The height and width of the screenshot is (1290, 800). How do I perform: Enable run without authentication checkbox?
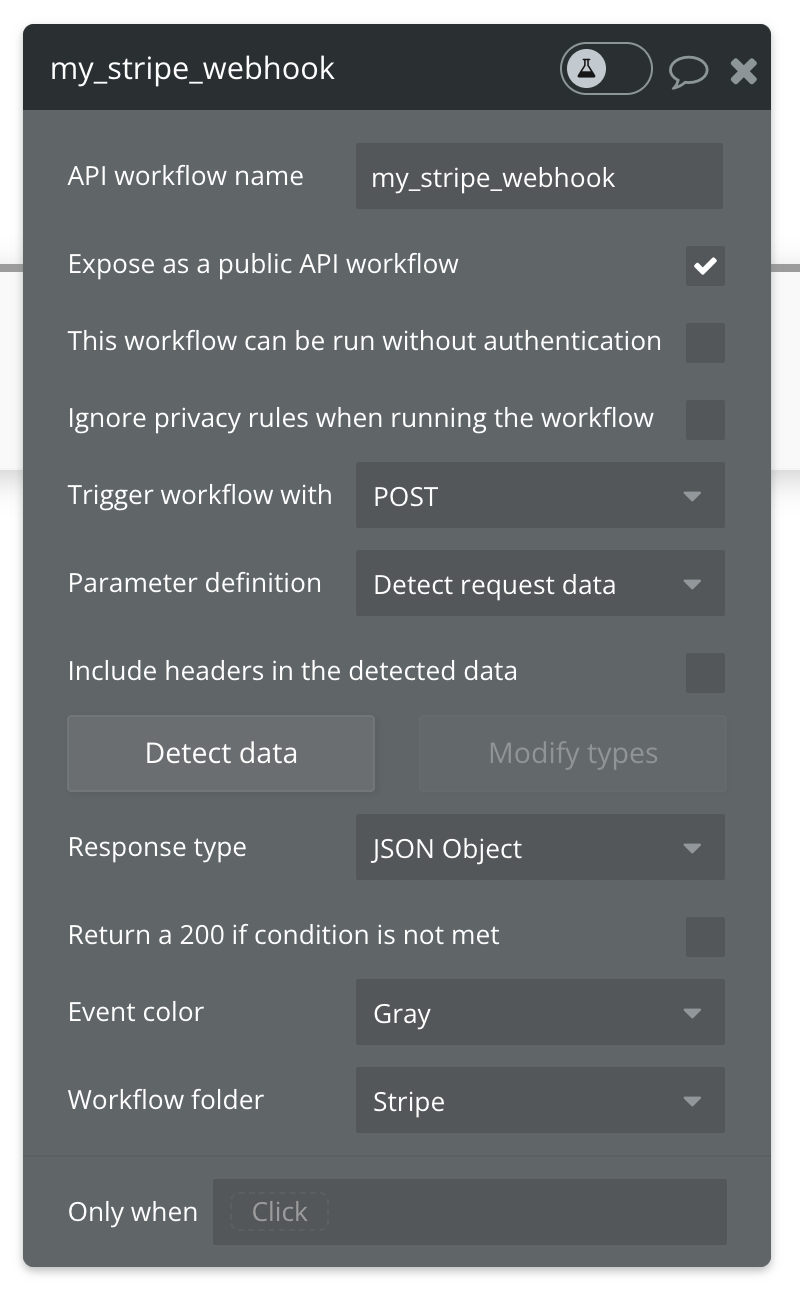coord(705,342)
